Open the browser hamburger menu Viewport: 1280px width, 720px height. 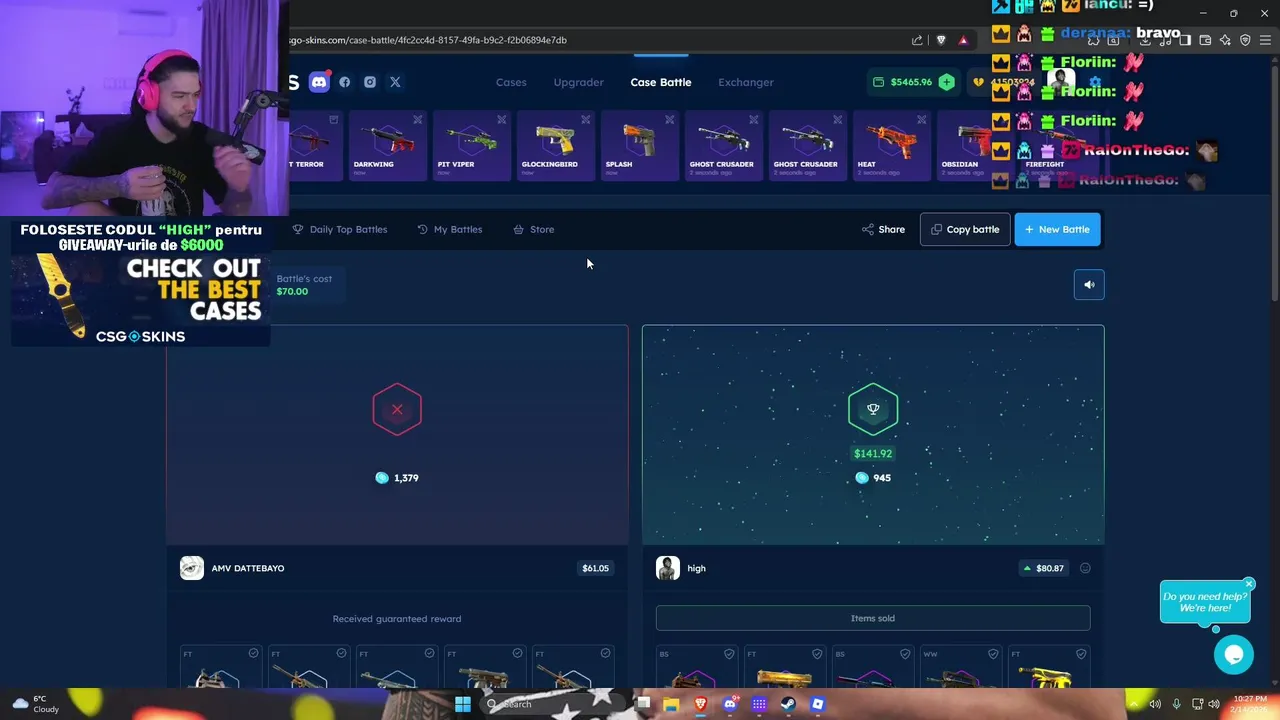point(1266,40)
